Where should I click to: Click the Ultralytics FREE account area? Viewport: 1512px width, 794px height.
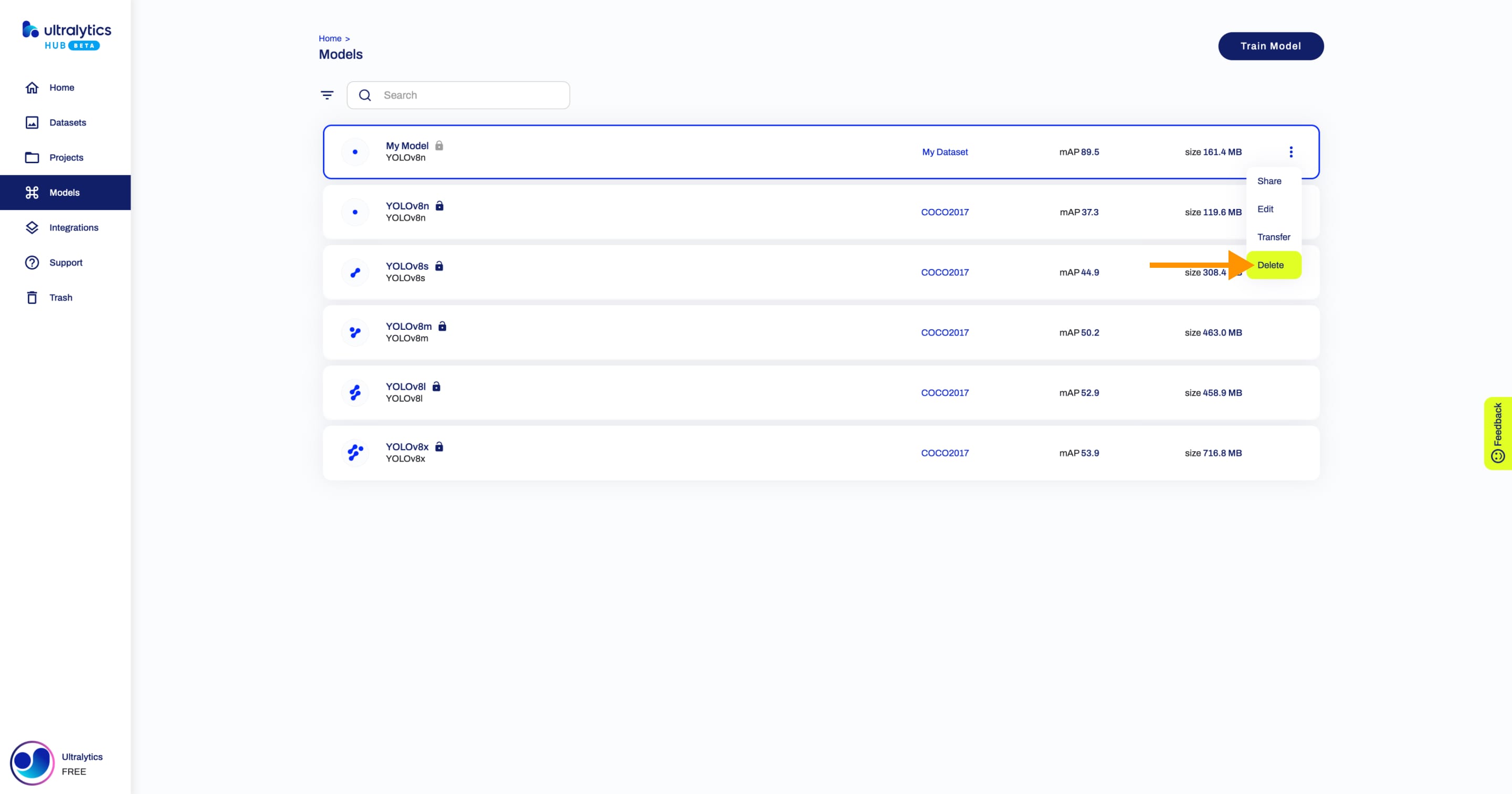65,763
